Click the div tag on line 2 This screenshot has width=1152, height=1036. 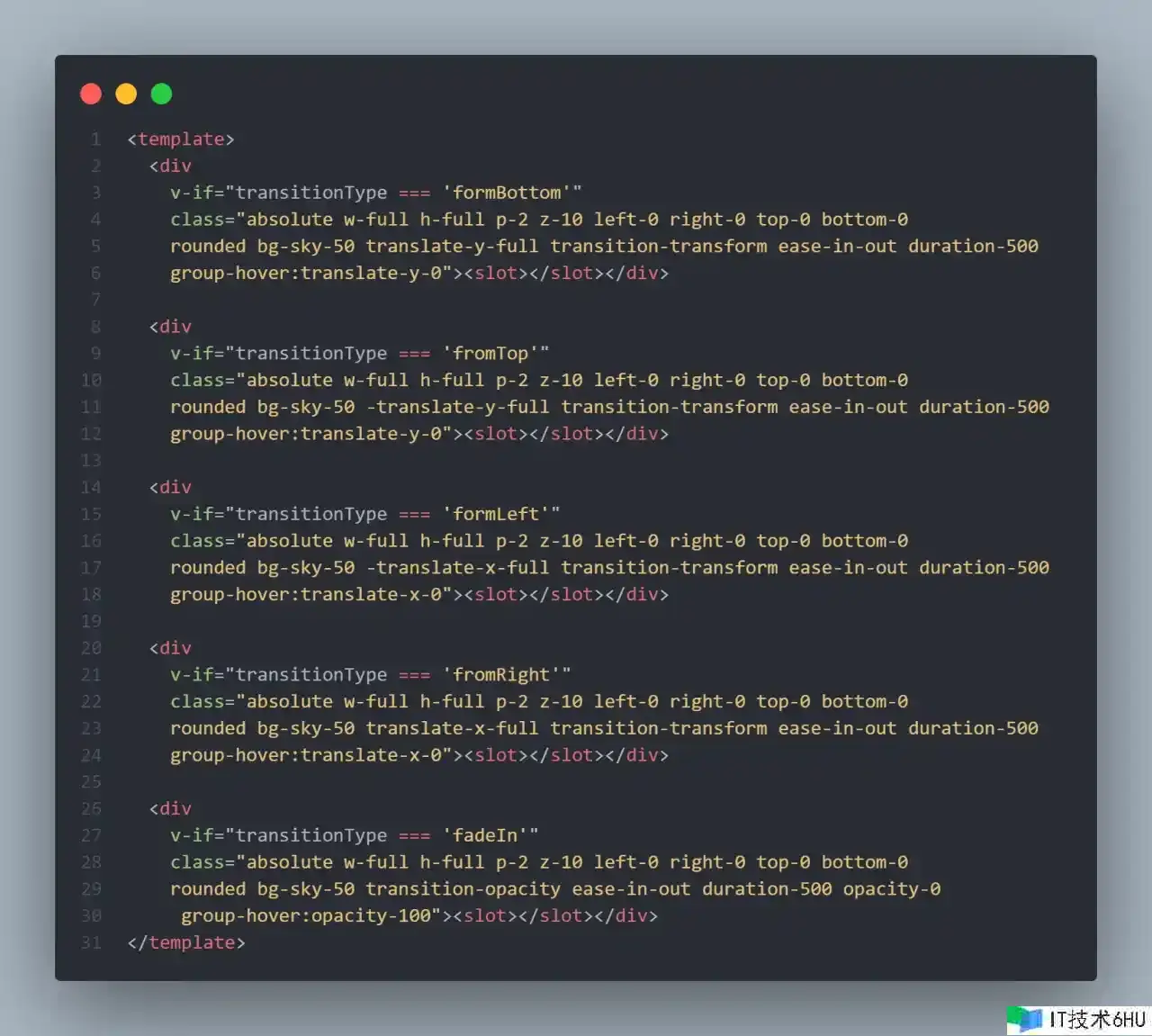pyautogui.click(x=171, y=166)
